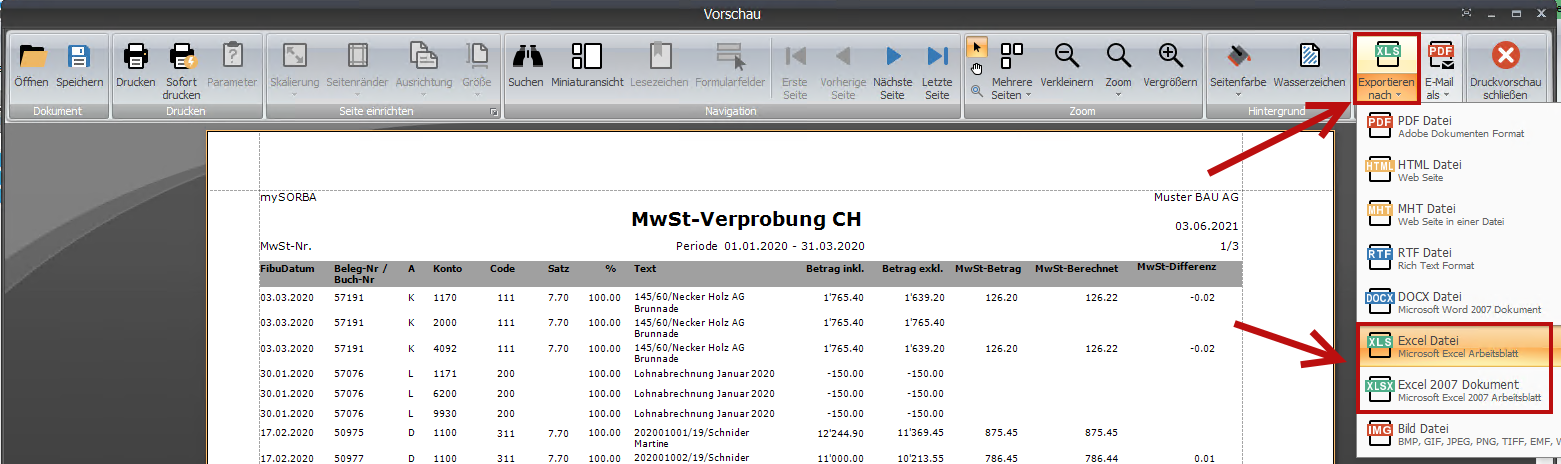Enable the hand pan tool
Image resolution: width=1561 pixels, height=464 pixels.
(x=977, y=68)
